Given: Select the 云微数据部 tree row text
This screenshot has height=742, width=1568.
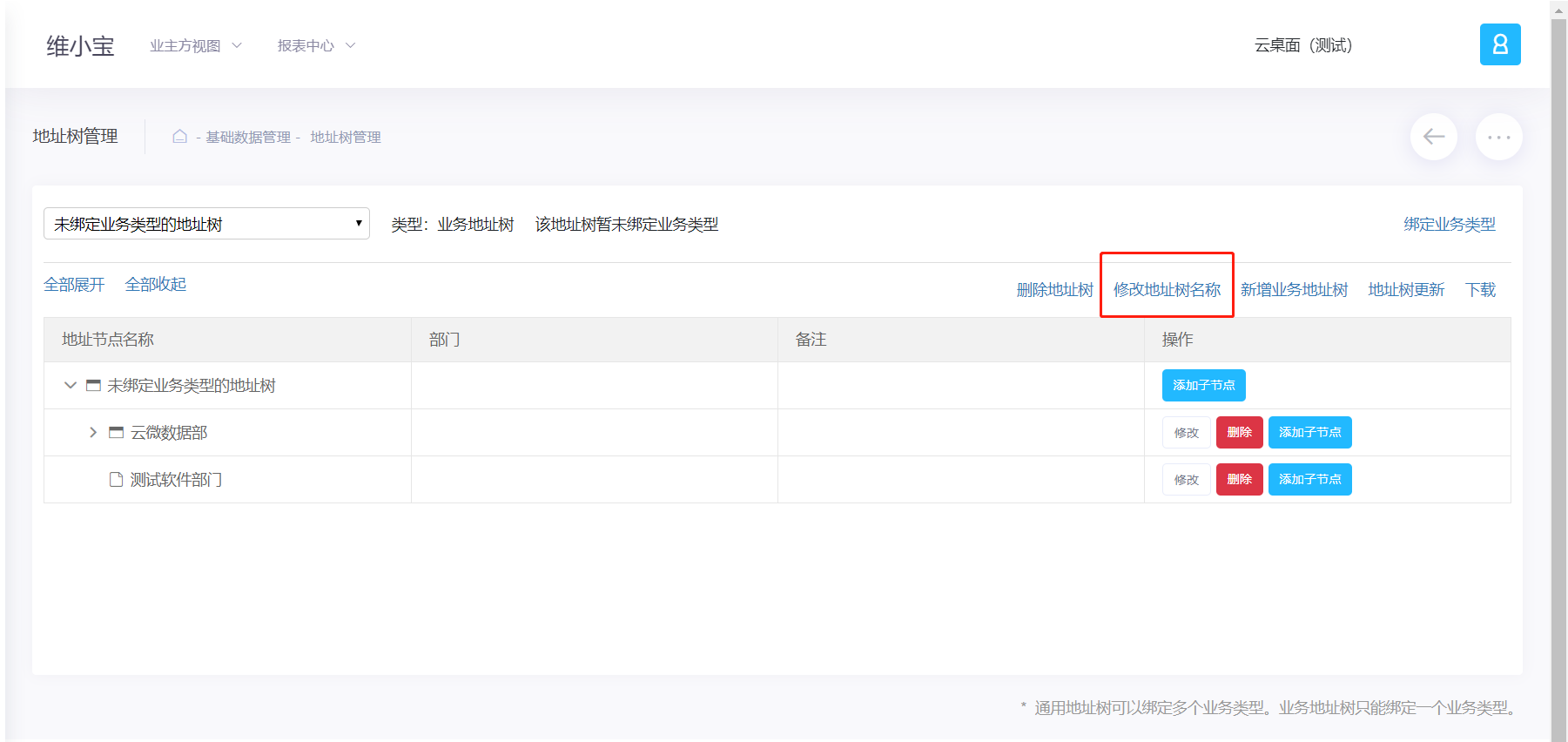Looking at the screenshot, I should click(x=169, y=432).
